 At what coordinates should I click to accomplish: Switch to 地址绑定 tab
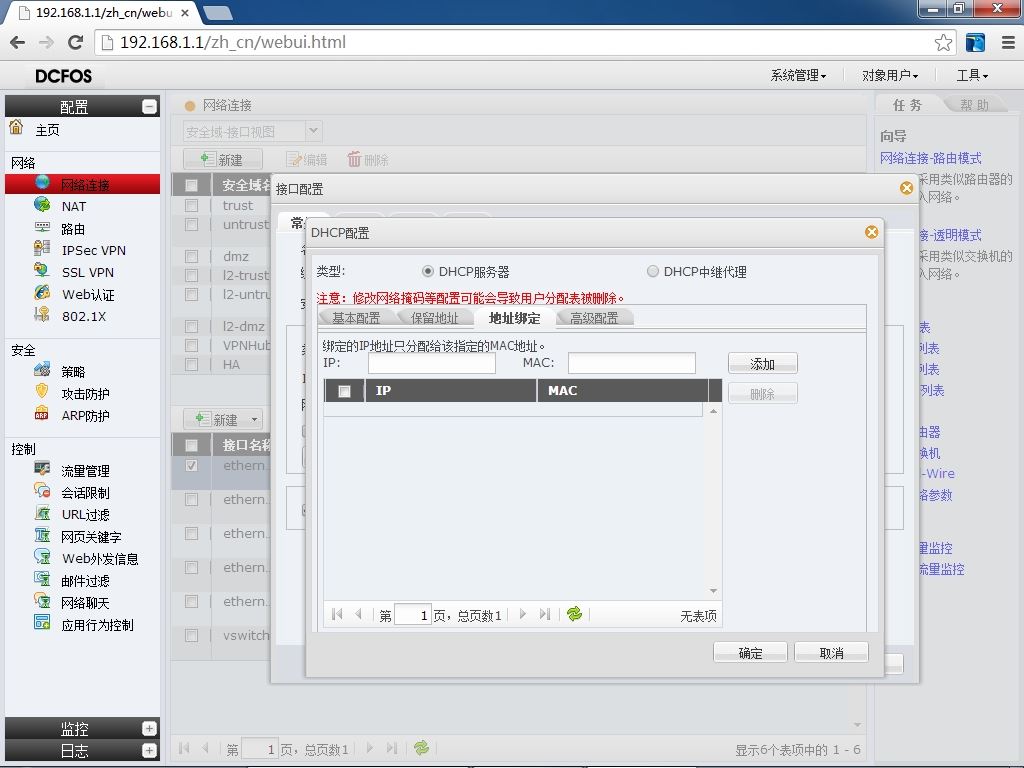click(515, 318)
